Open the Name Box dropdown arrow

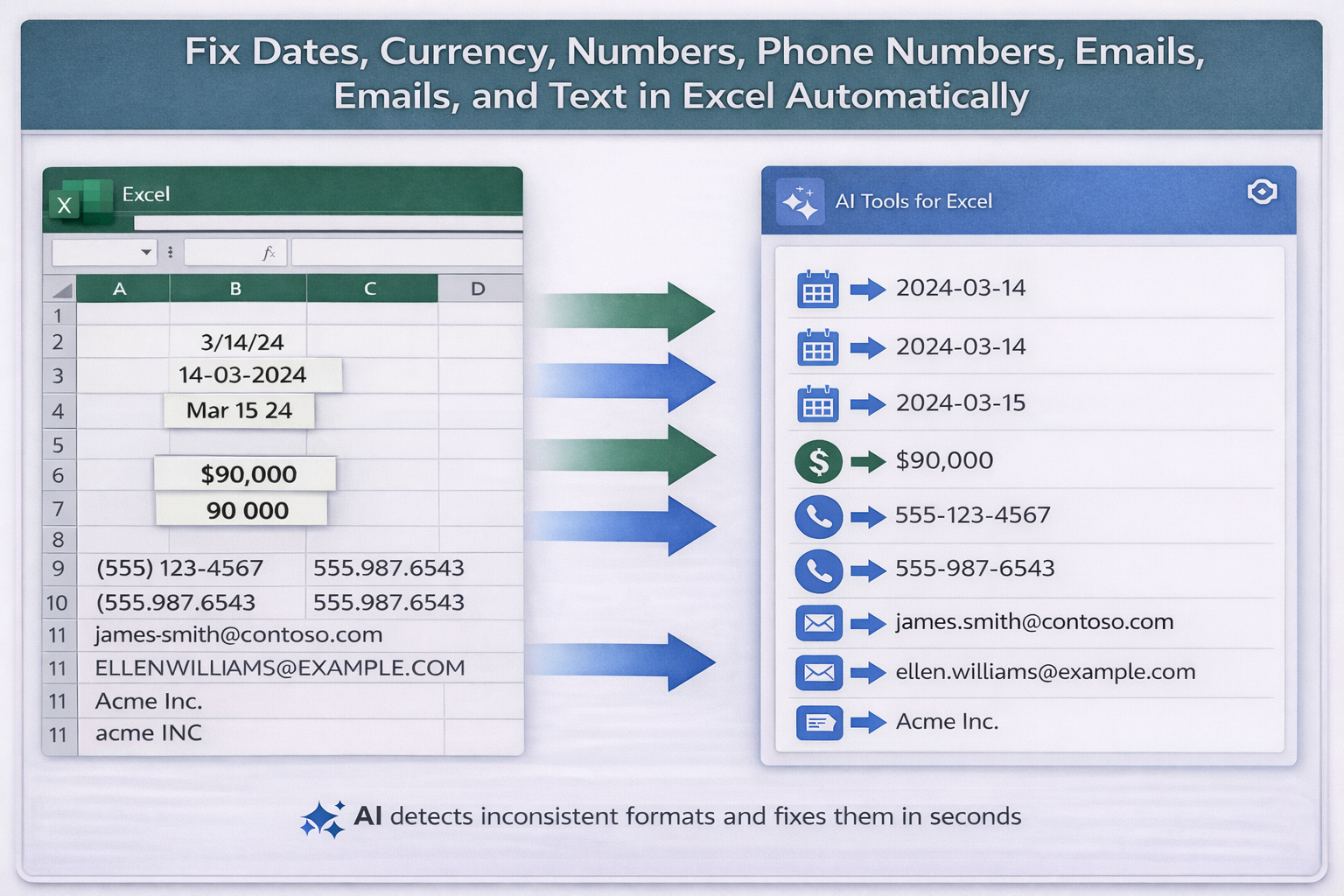[x=145, y=252]
